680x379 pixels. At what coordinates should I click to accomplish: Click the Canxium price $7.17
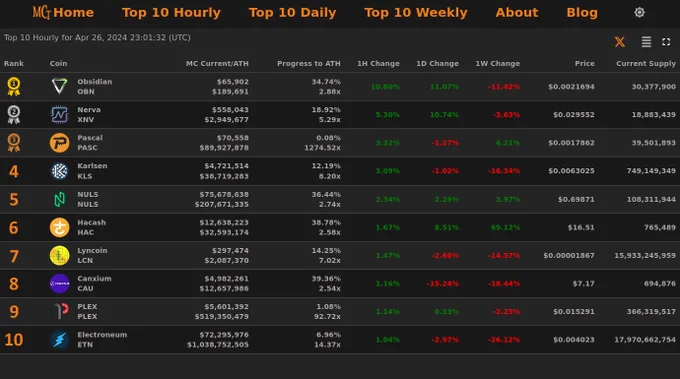point(583,284)
